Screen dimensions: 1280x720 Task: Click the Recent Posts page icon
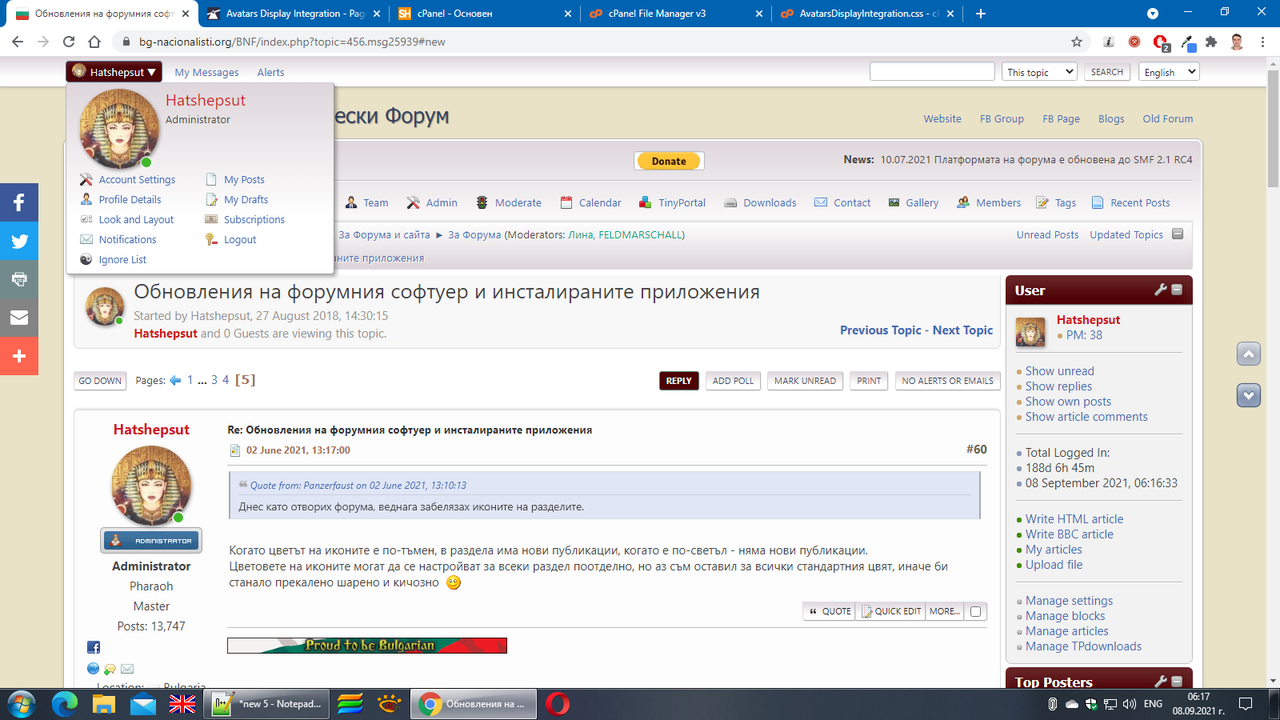tap(1098, 203)
